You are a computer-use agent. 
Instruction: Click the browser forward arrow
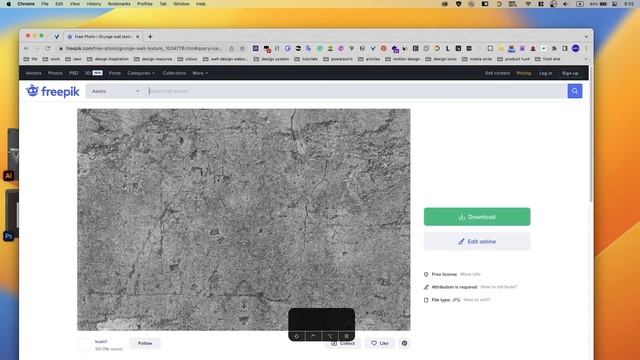tap(37, 48)
